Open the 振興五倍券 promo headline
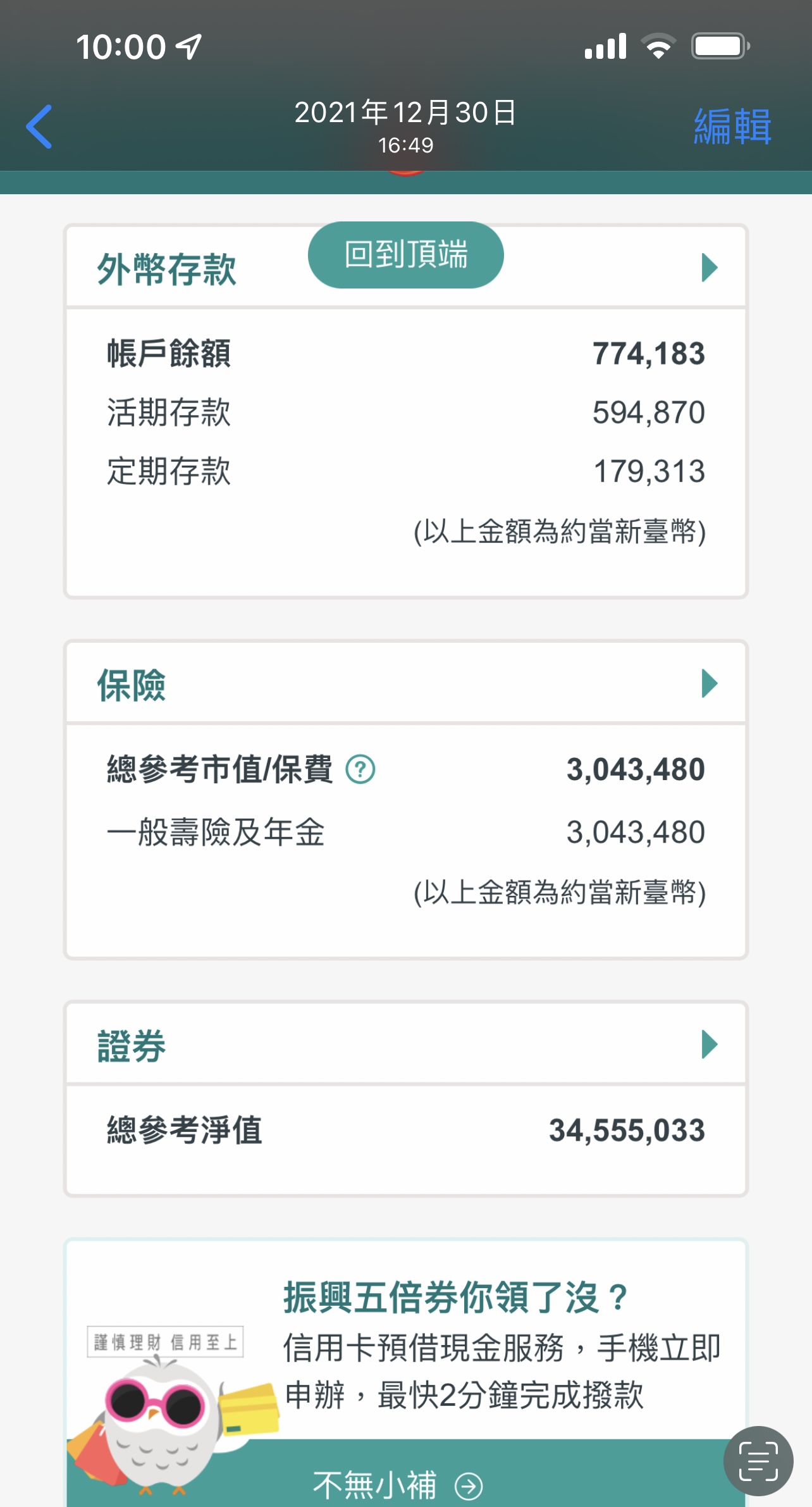Viewport: 812px width, 1507px height. [x=455, y=1297]
